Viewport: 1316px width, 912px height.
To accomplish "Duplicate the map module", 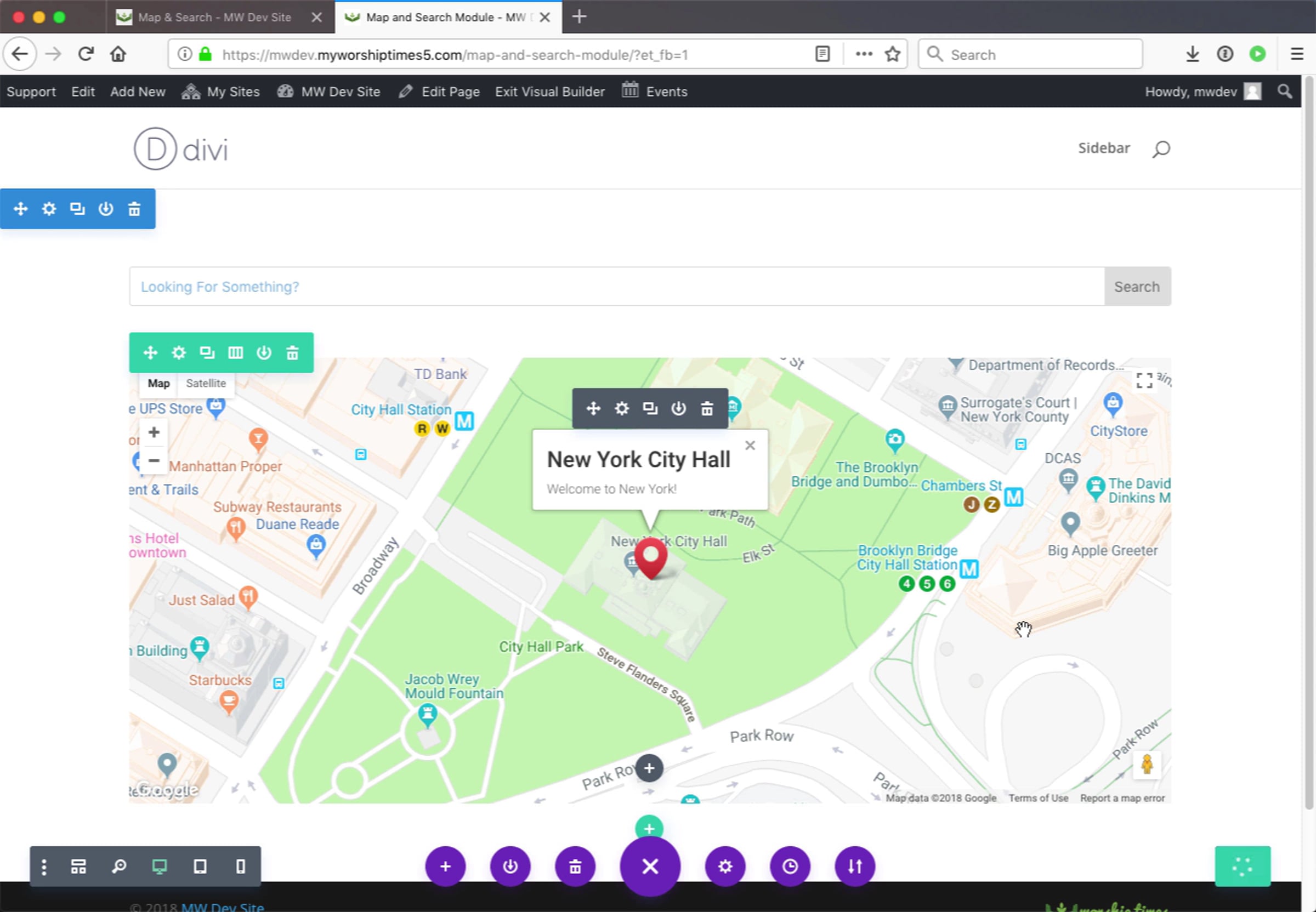I will 650,408.
